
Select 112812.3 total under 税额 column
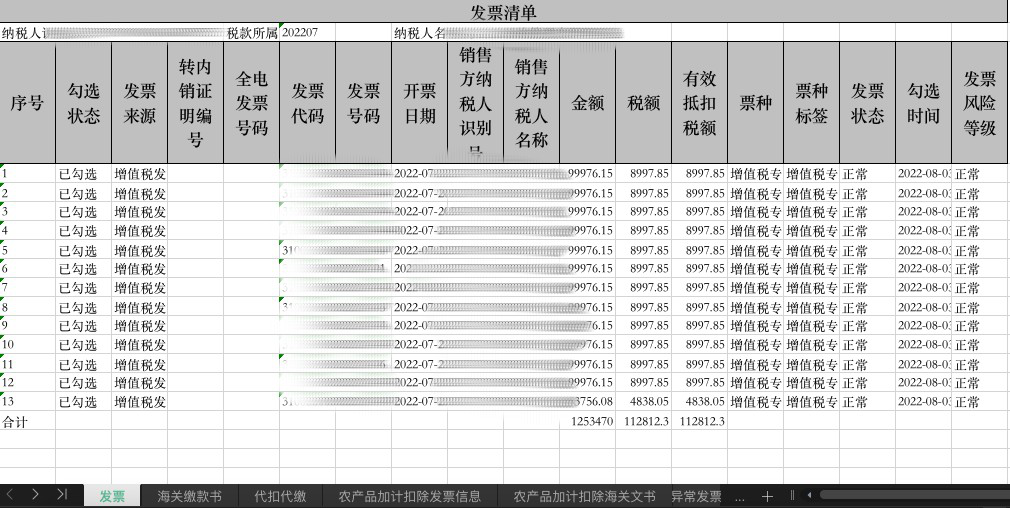pos(644,422)
